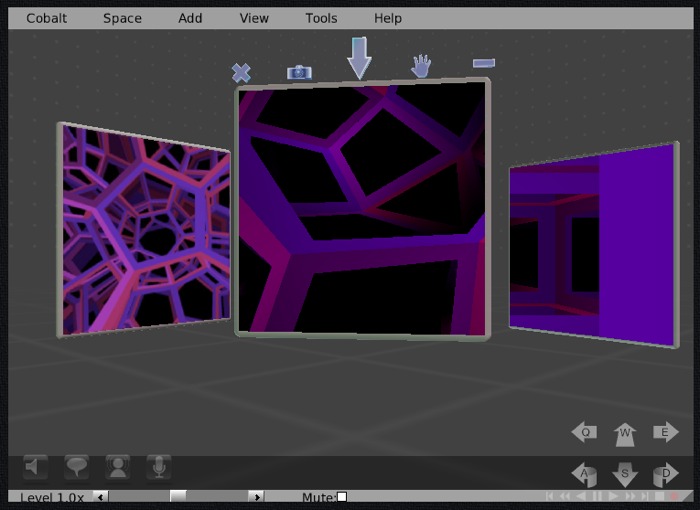The height and width of the screenshot is (510, 700).
Task: Open the Tools menu
Action: (321, 18)
